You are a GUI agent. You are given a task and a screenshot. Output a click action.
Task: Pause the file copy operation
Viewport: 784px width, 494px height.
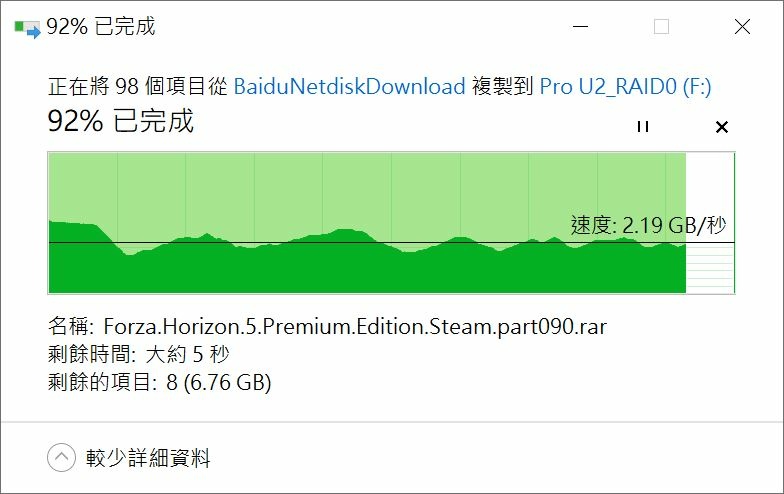click(643, 126)
